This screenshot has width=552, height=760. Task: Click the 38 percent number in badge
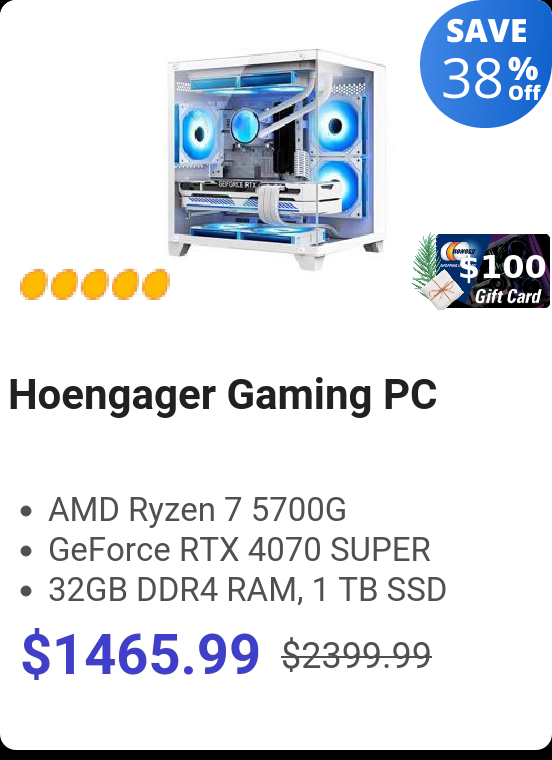[x=472, y=78]
